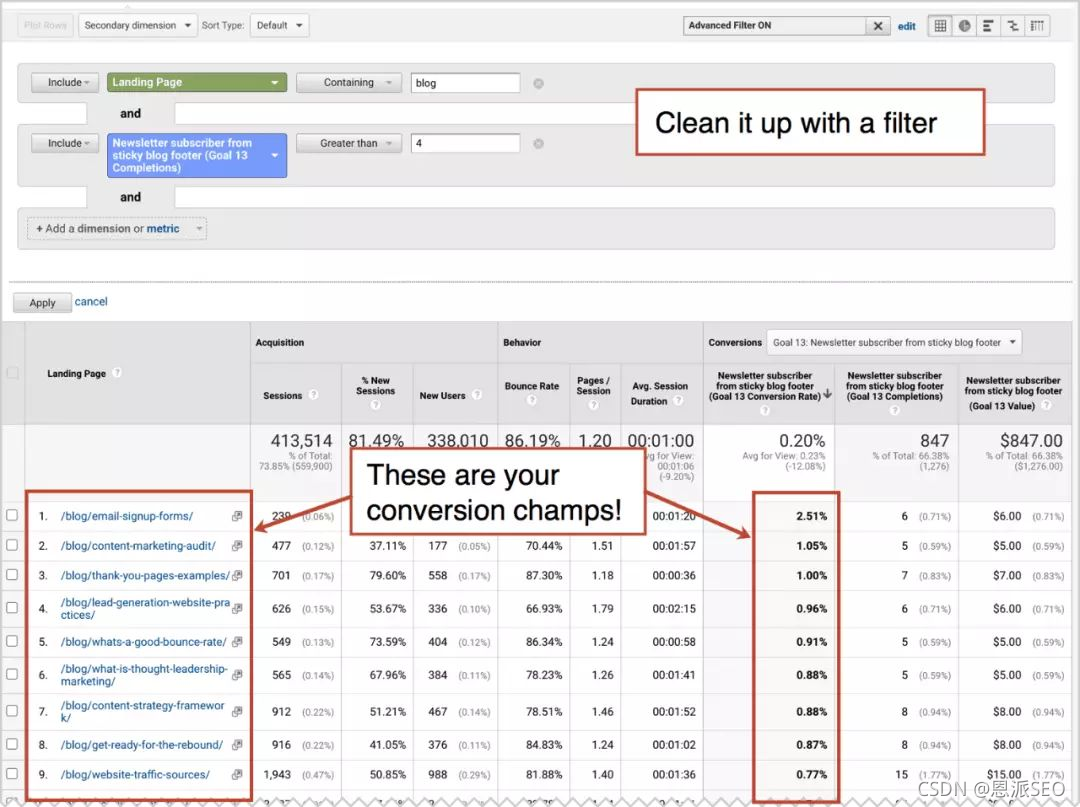Sort by Pages / Session column header

594,386
